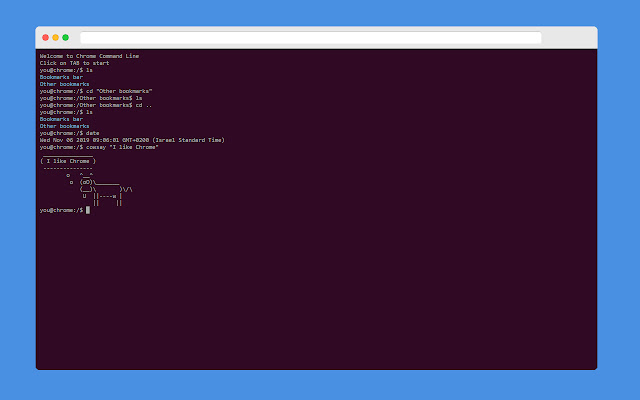
Task: Maximize the window with green button
Action: 65,38
